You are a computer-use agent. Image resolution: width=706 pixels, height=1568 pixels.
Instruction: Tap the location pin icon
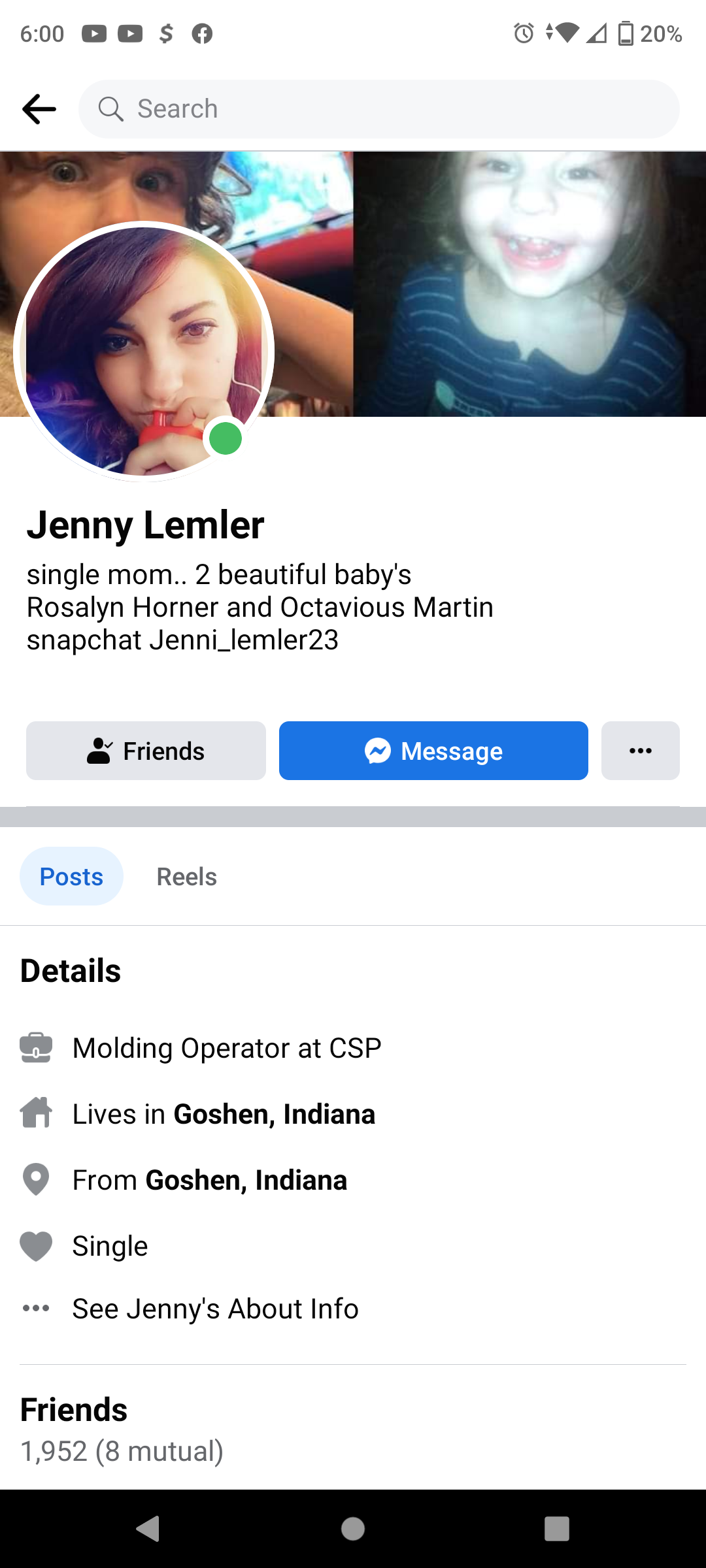point(36,1180)
